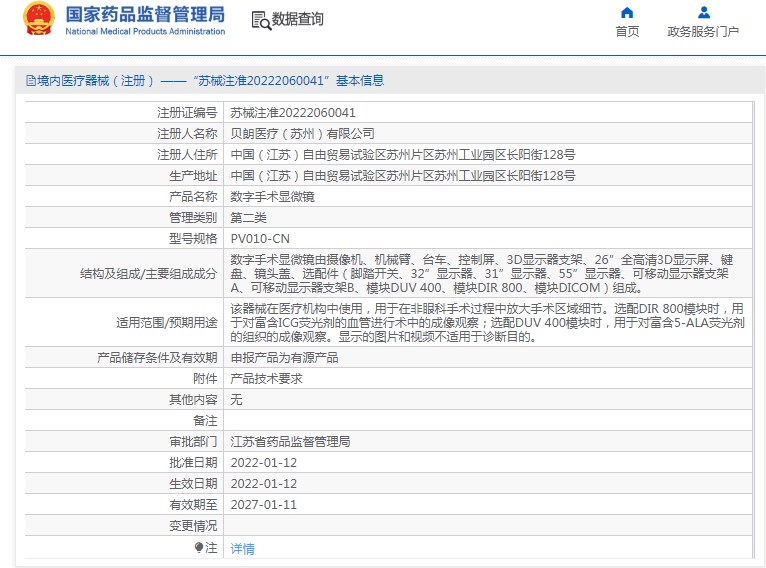Image resolution: width=766 pixels, height=568 pixels.
Task: Select 江苏省药品监督管理局 approval department
Action: click(290, 442)
